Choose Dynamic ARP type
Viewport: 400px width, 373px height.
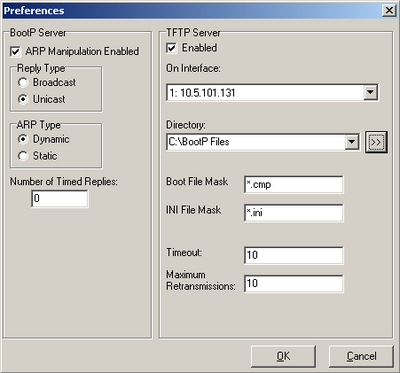coord(23,139)
